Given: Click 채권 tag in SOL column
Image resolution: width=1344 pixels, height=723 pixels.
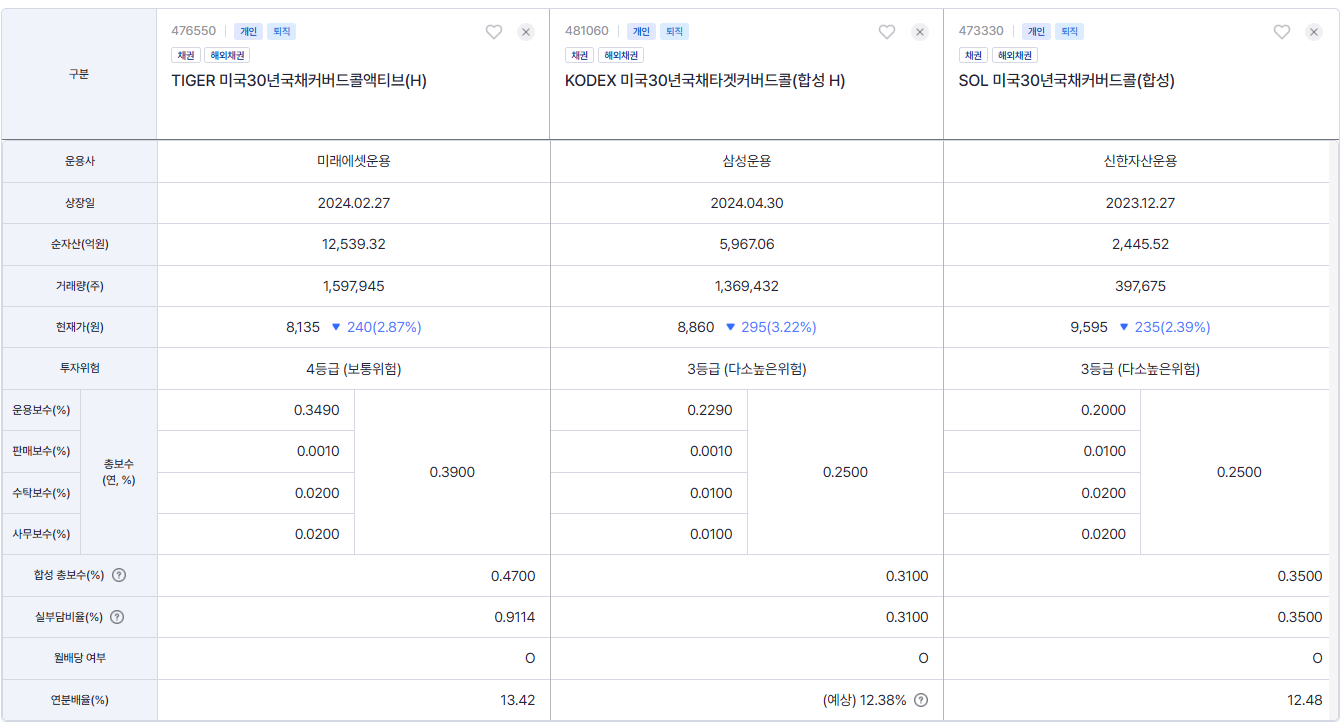Looking at the screenshot, I should (974, 55).
